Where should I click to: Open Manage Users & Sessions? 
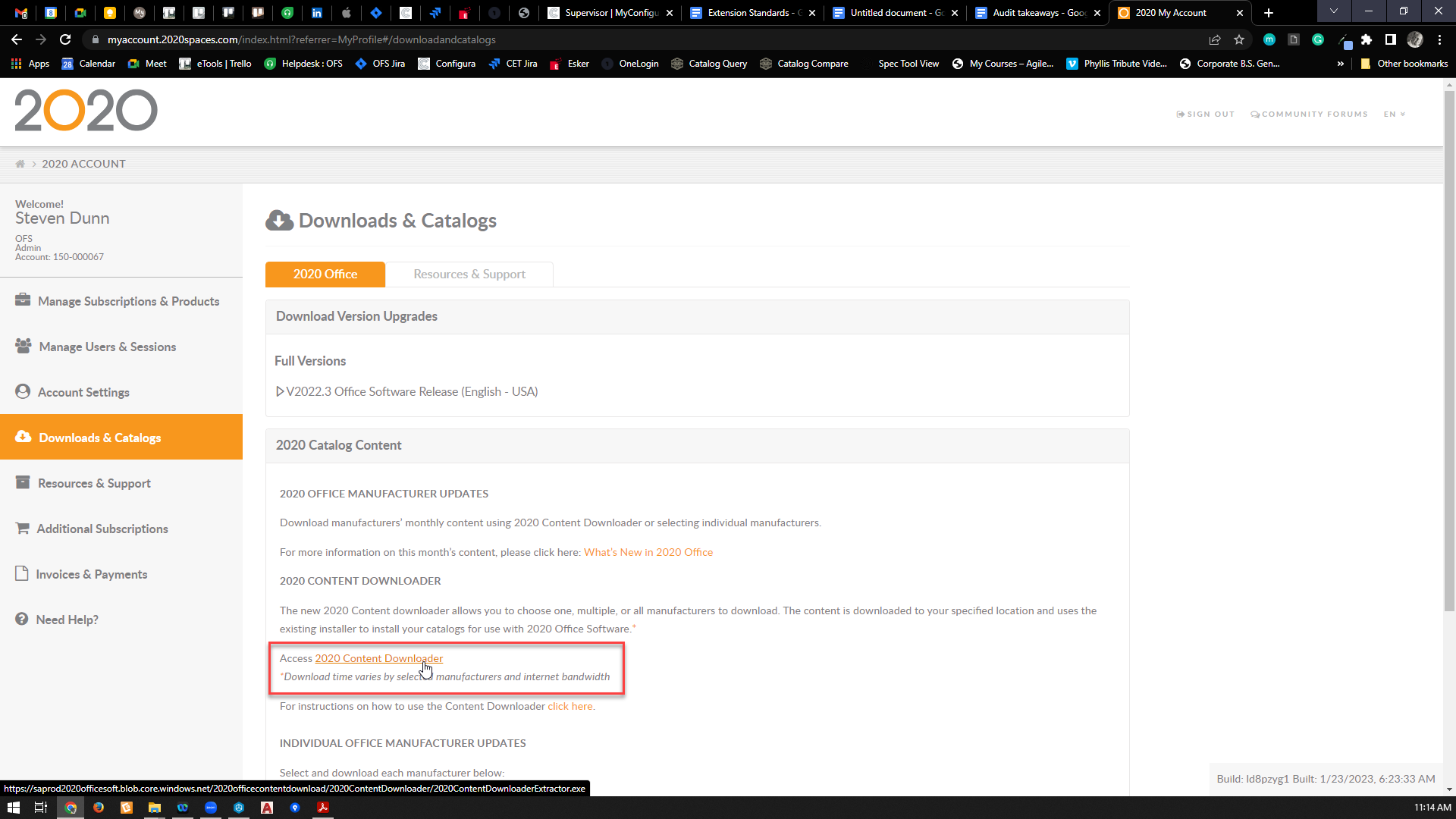[x=107, y=347]
